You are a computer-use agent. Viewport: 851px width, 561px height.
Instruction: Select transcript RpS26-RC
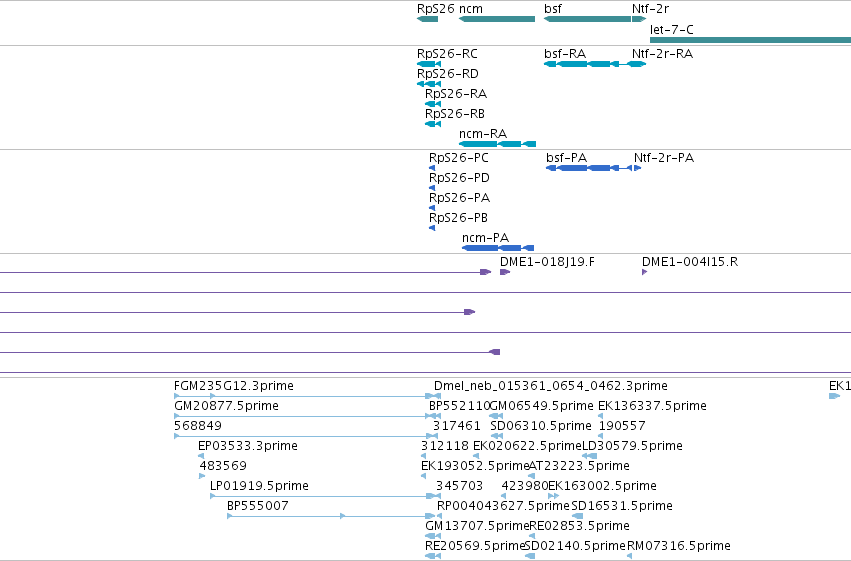[447, 54]
